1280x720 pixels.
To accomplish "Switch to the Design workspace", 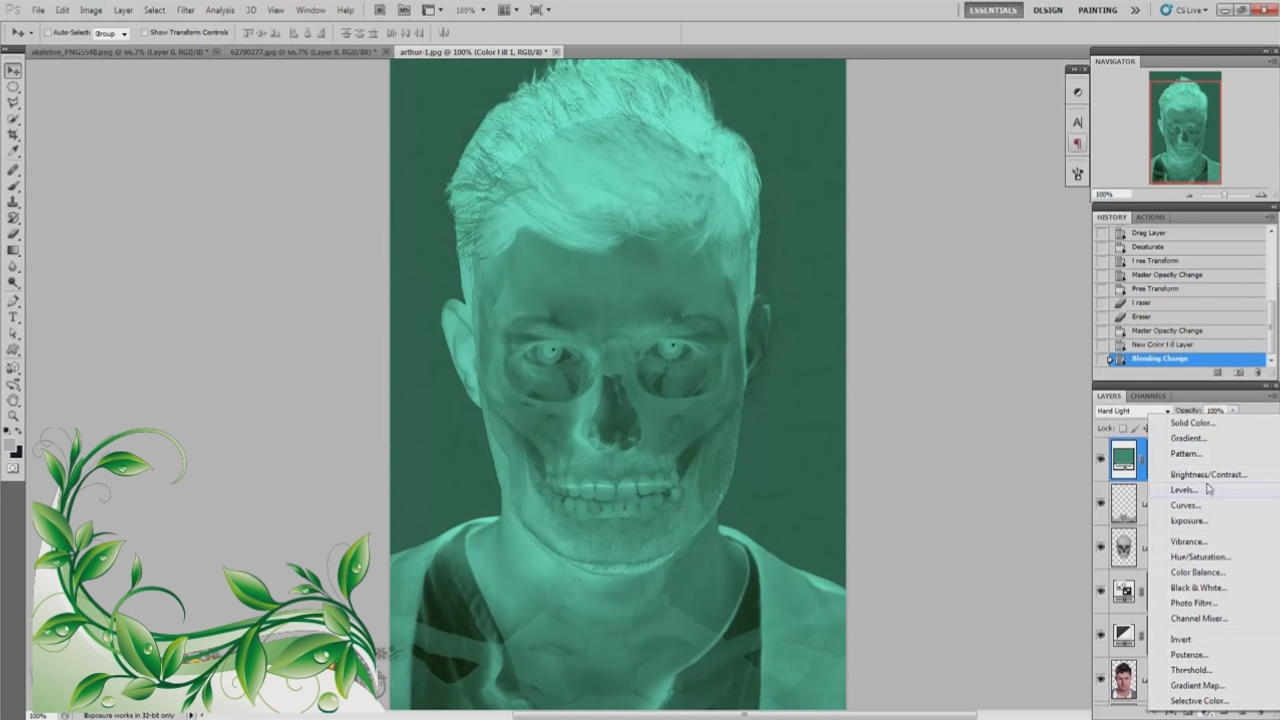I will pyautogui.click(x=1048, y=10).
